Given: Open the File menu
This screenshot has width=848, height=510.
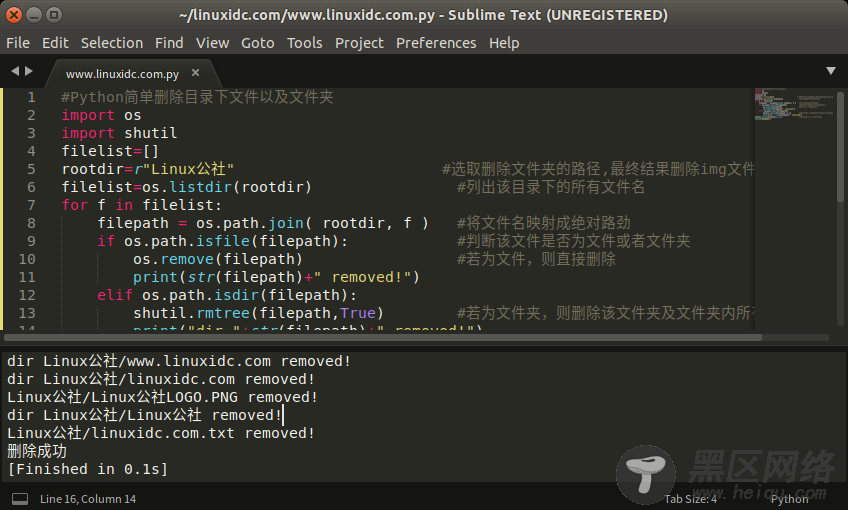Looking at the screenshot, I should pyautogui.click(x=18, y=43).
